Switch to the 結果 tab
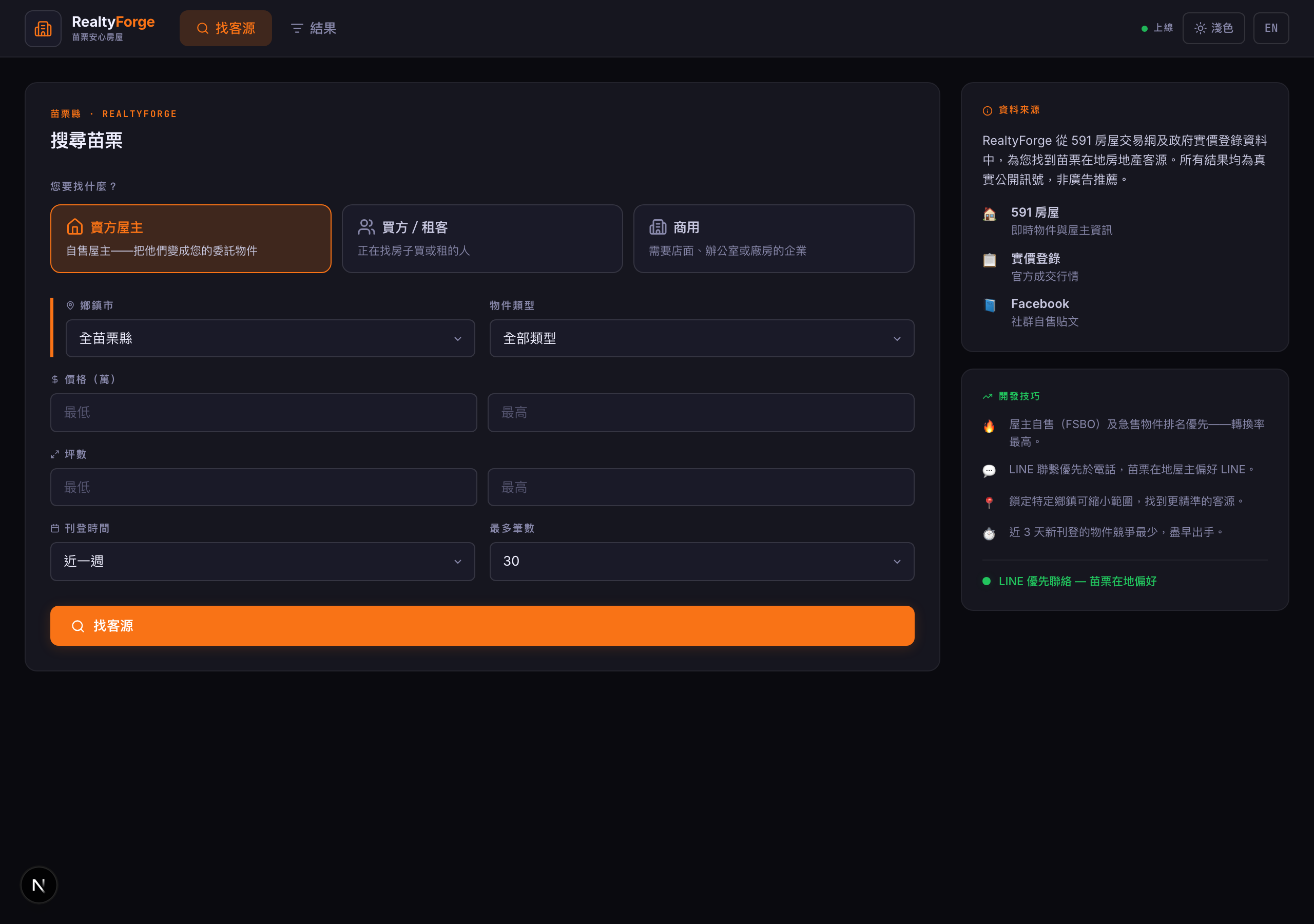The height and width of the screenshot is (924, 1314). (x=314, y=28)
